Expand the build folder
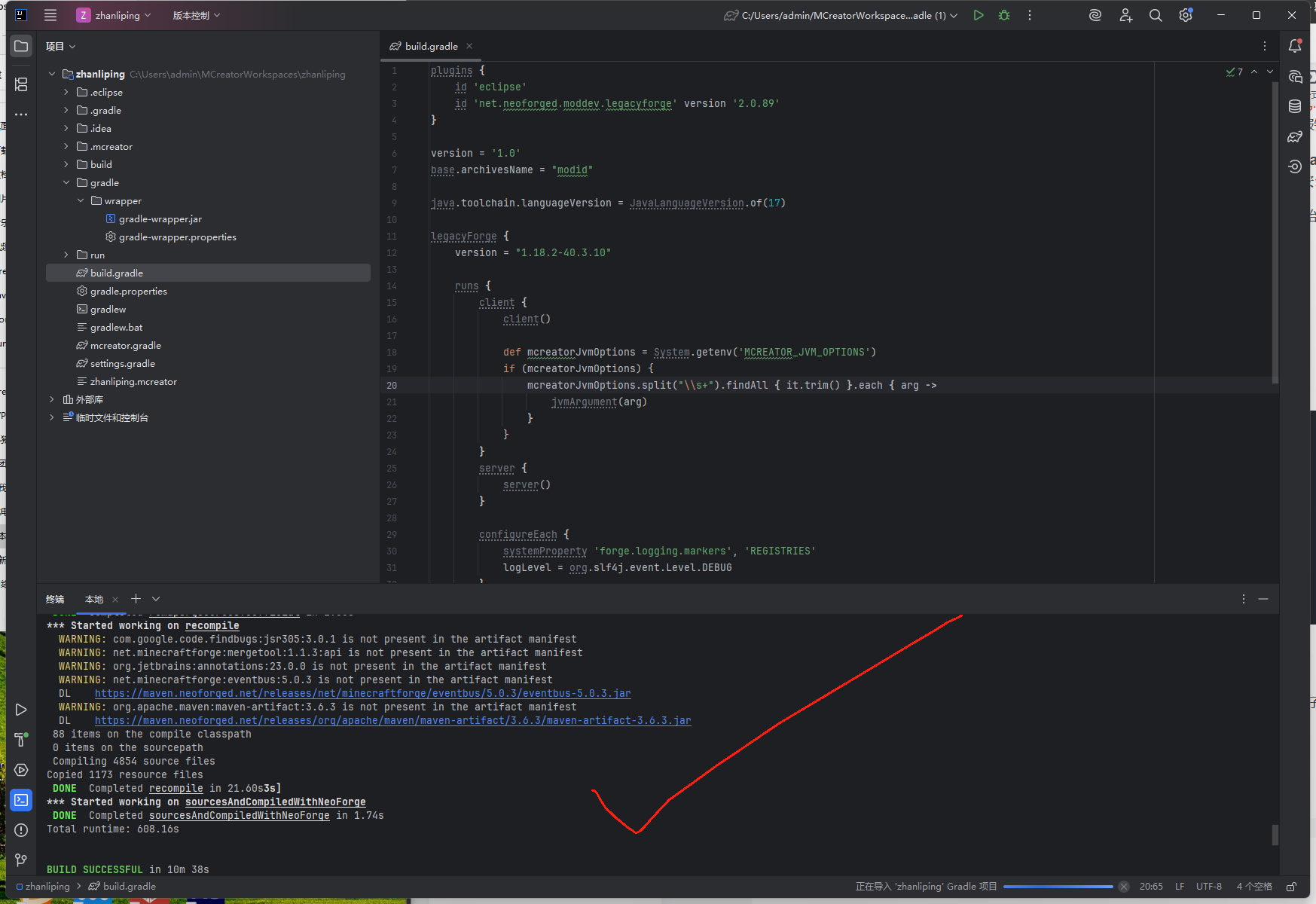The image size is (1316, 904). (x=66, y=164)
